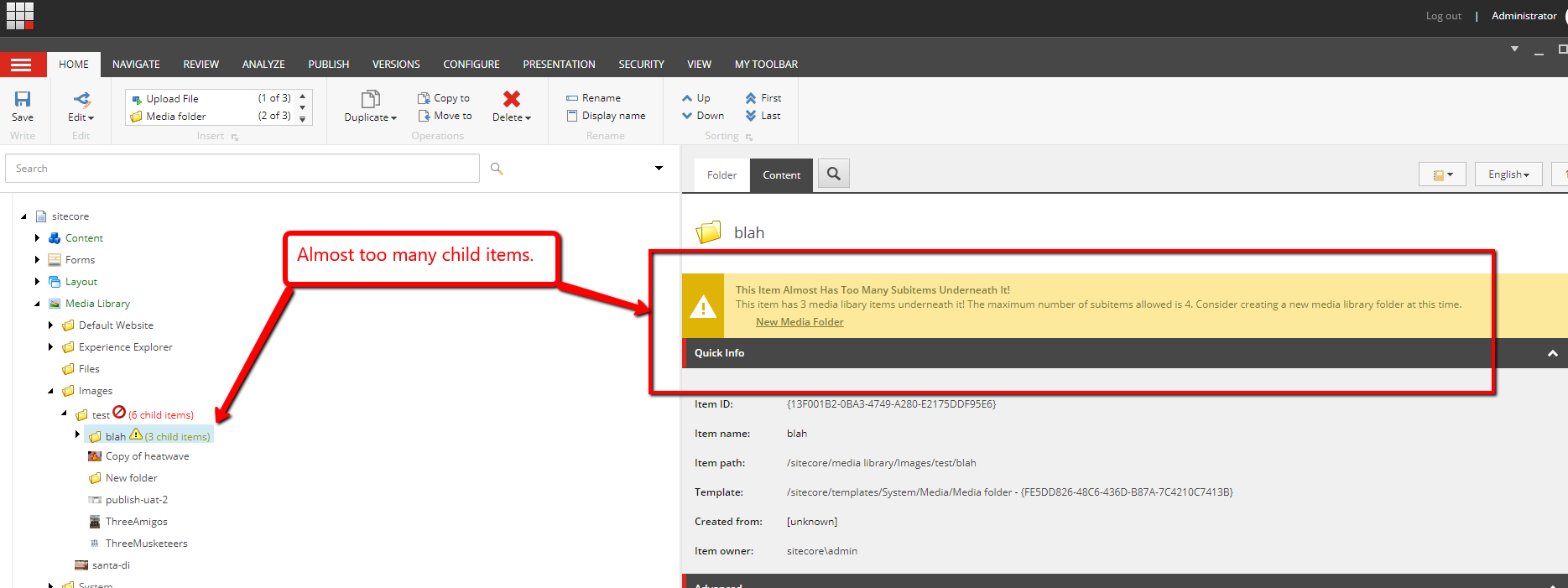This screenshot has height=588, width=1568.
Task: Open the search tab in content panel
Action: coord(833,174)
